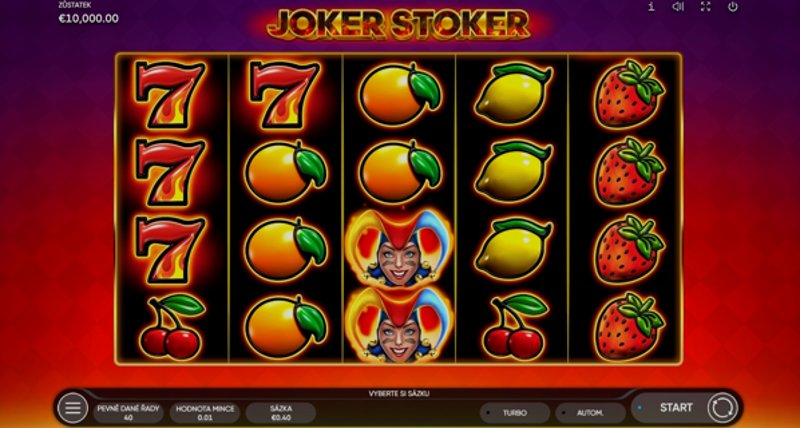Toggle the Turbo mode button
Screen dimensions: 800x428
515,413
